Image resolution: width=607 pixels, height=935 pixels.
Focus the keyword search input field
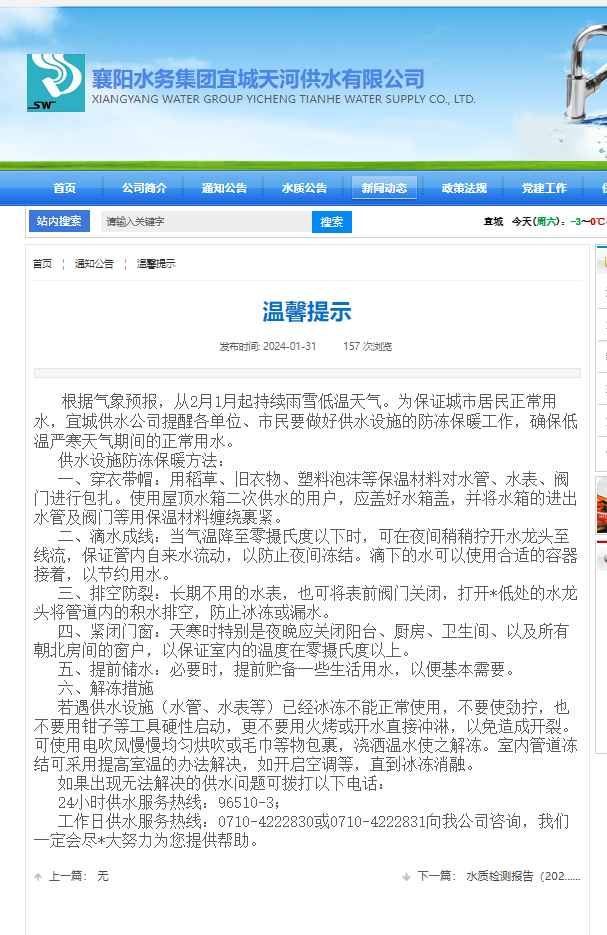(x=203, y=221)
